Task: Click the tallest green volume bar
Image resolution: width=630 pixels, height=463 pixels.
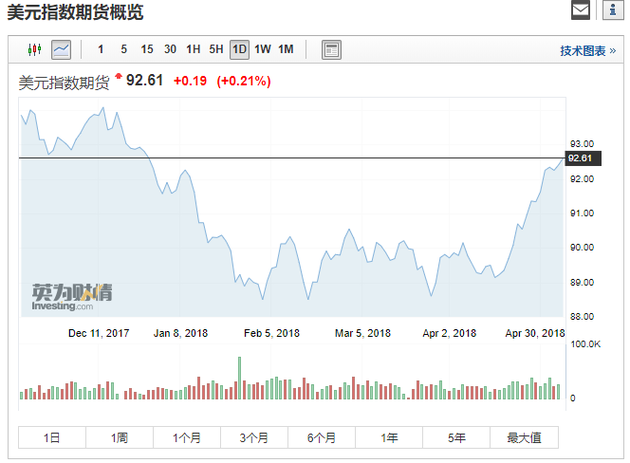Action: tap(240, 379)
